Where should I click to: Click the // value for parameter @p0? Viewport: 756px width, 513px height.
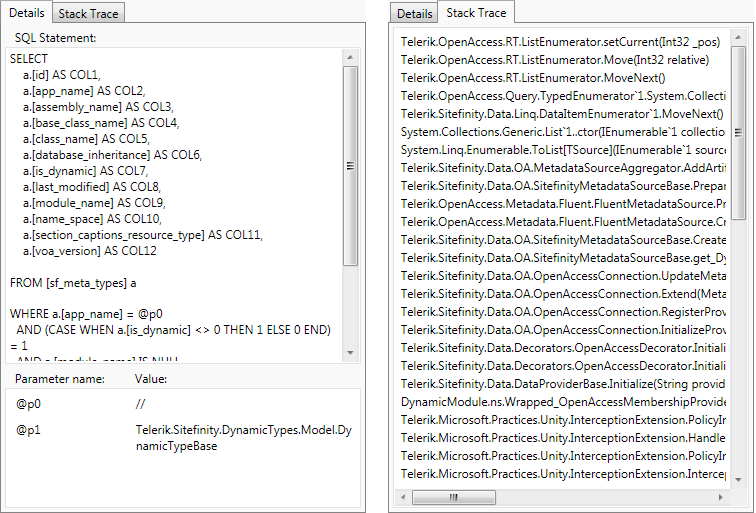[x=140, y=404]
